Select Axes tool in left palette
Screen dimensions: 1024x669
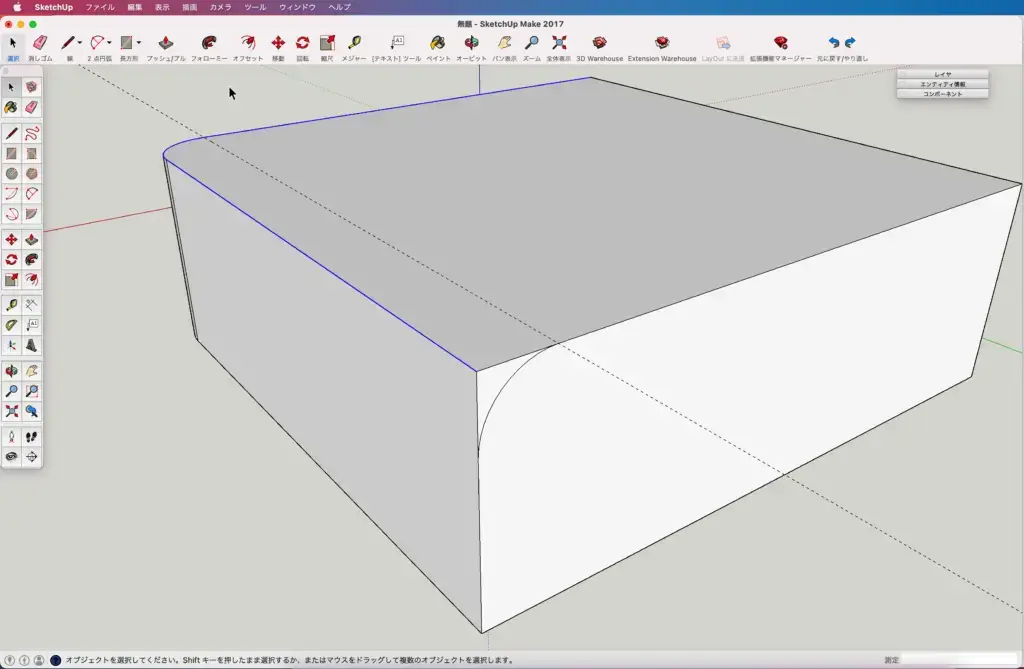pos(11,346)
